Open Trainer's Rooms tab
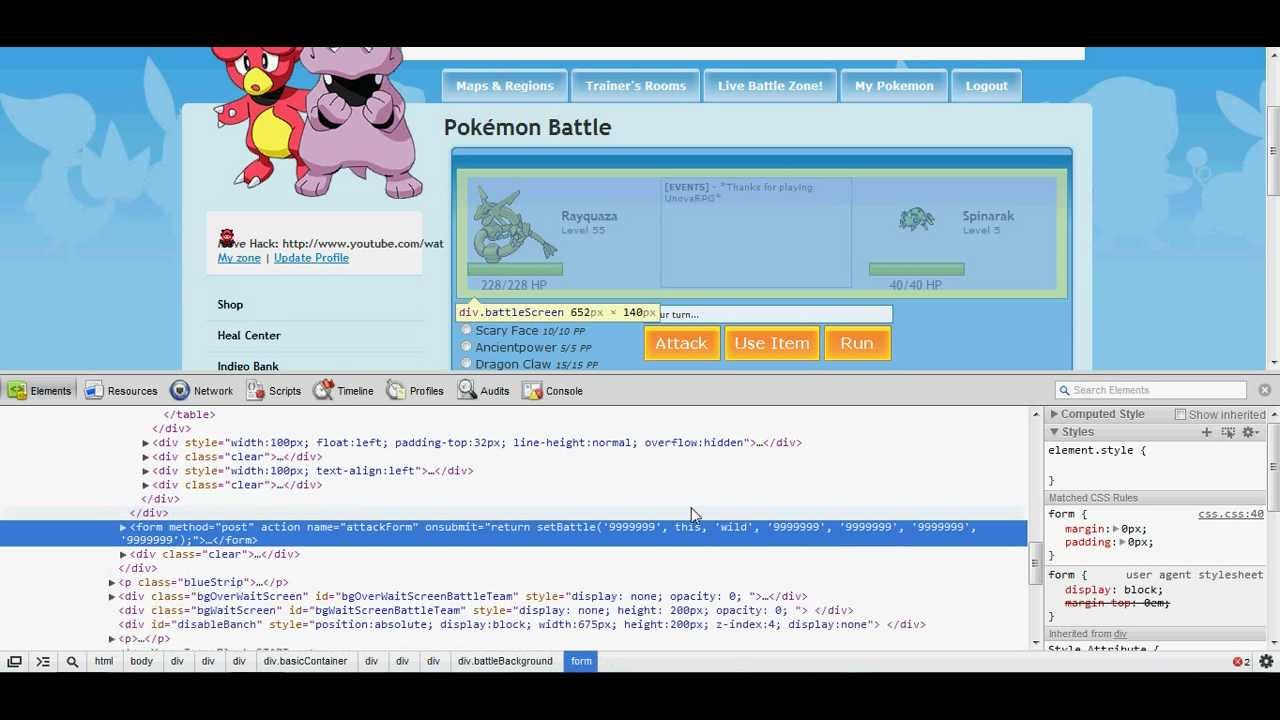The image size is (1280, 720). point(636,86)
